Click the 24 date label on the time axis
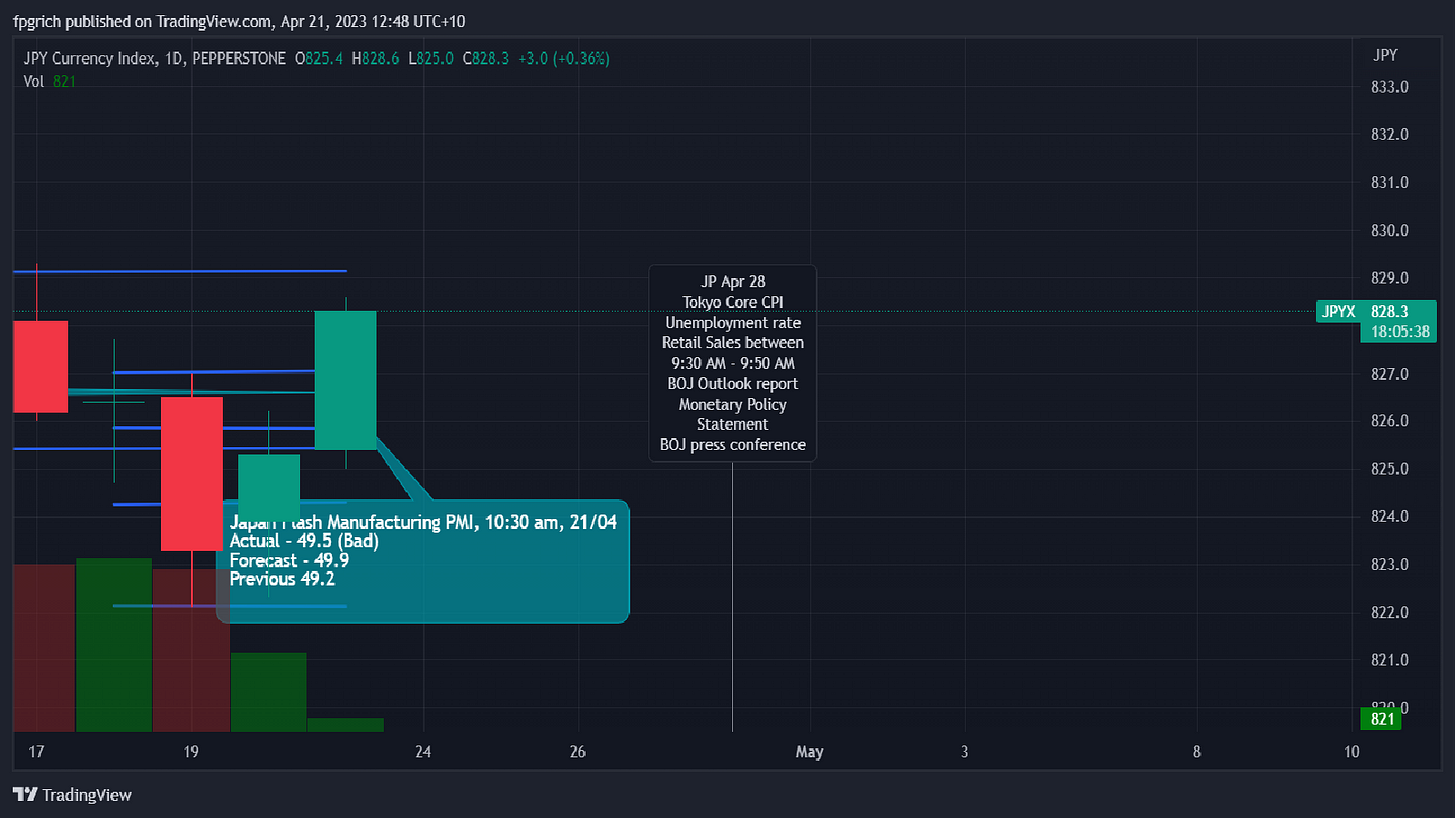 (x=423, y=752)
